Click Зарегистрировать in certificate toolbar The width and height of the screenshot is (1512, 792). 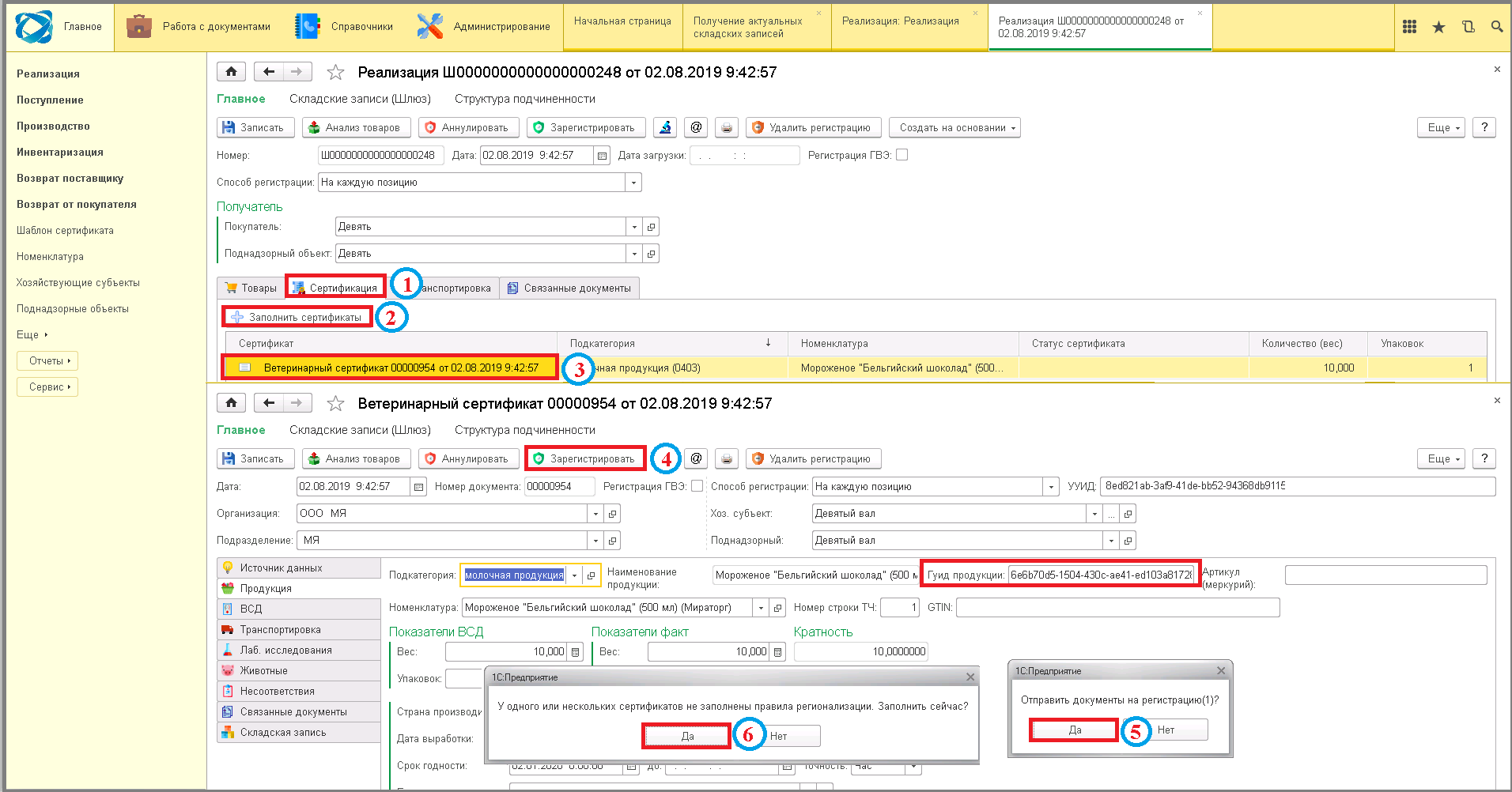pyautogui.click(x=584, y=458)
